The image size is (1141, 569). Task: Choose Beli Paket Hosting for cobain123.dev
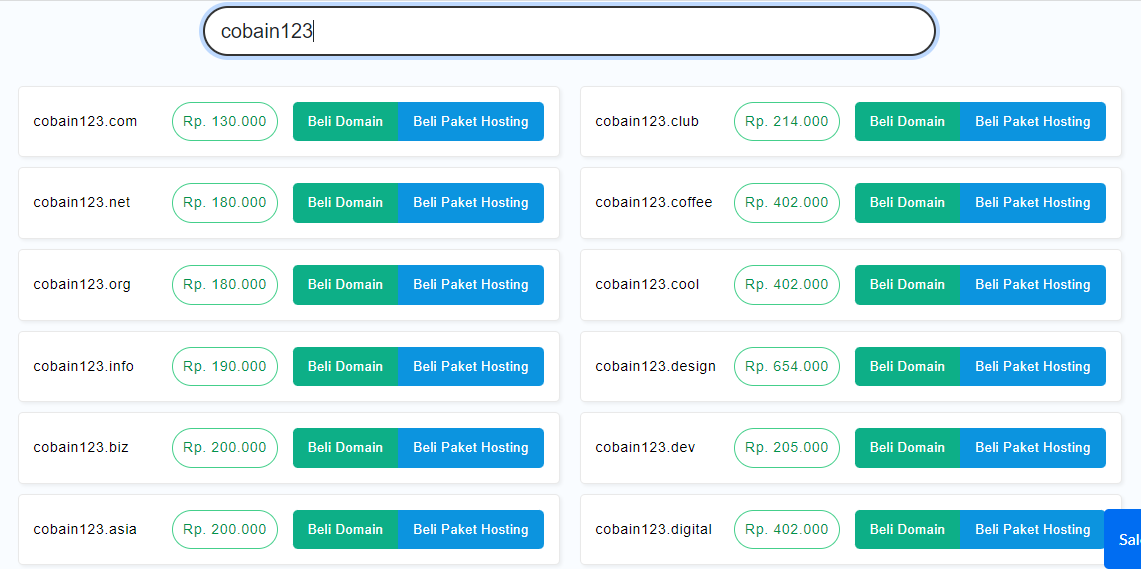point(1033,447)
